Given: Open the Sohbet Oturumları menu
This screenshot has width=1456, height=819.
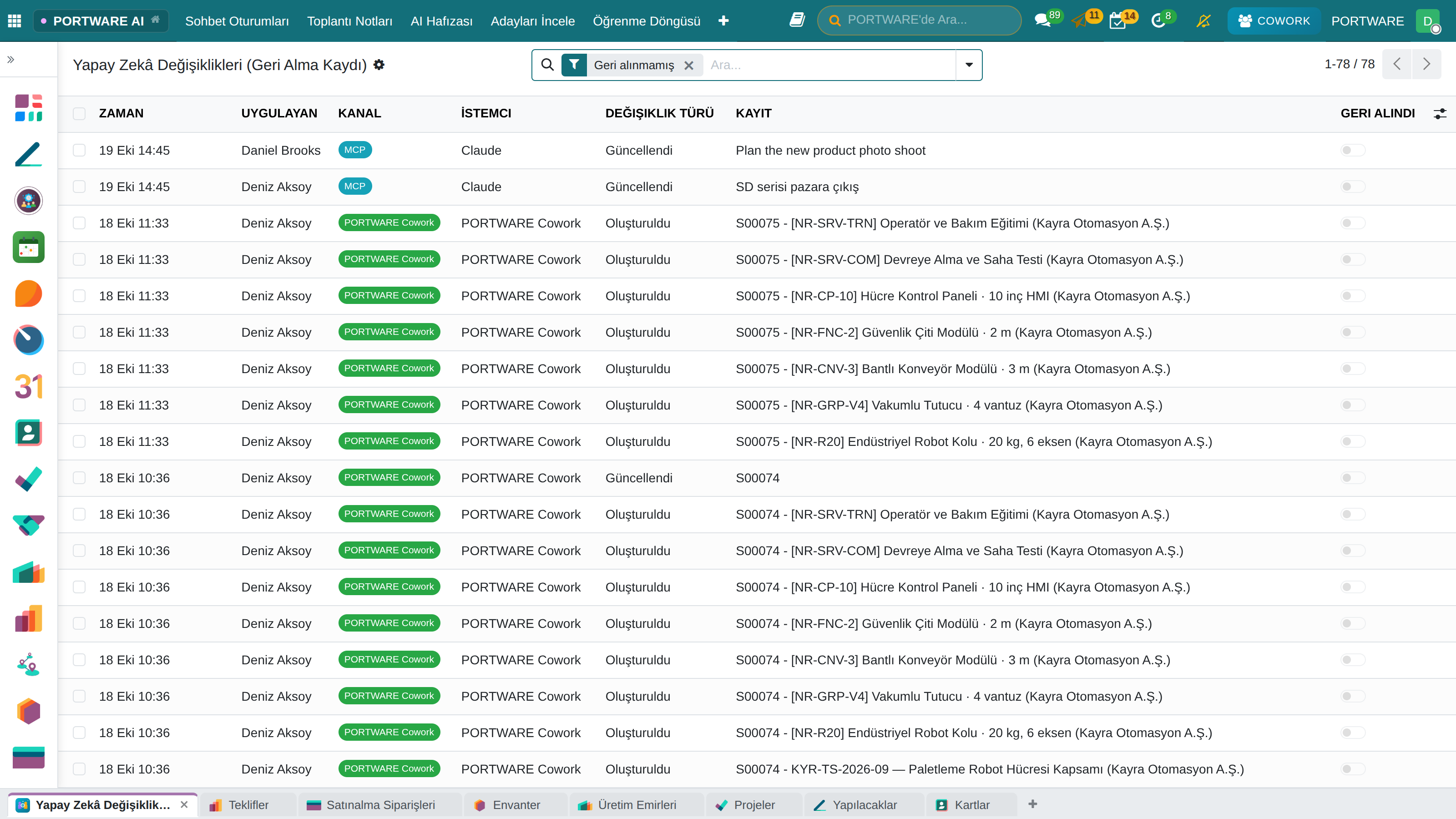Looking at the screenshot, I should pos(237,21).
